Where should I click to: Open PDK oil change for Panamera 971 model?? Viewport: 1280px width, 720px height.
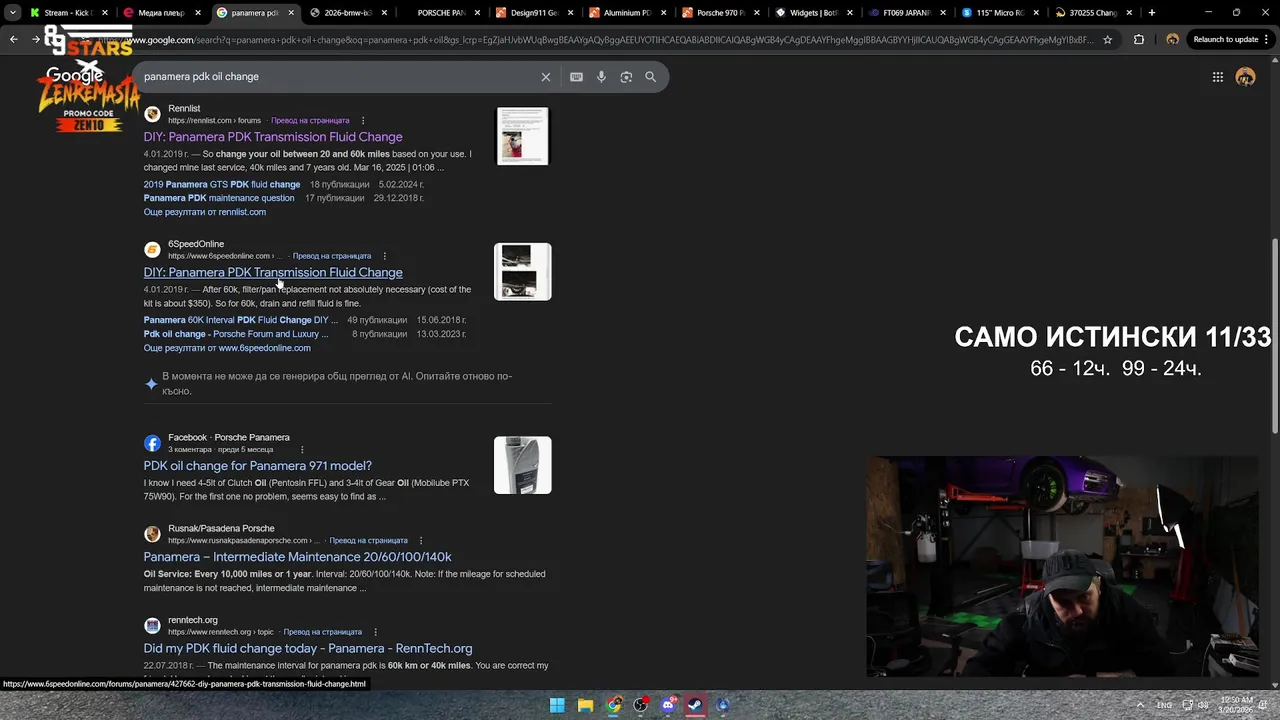tap(258, 466)
